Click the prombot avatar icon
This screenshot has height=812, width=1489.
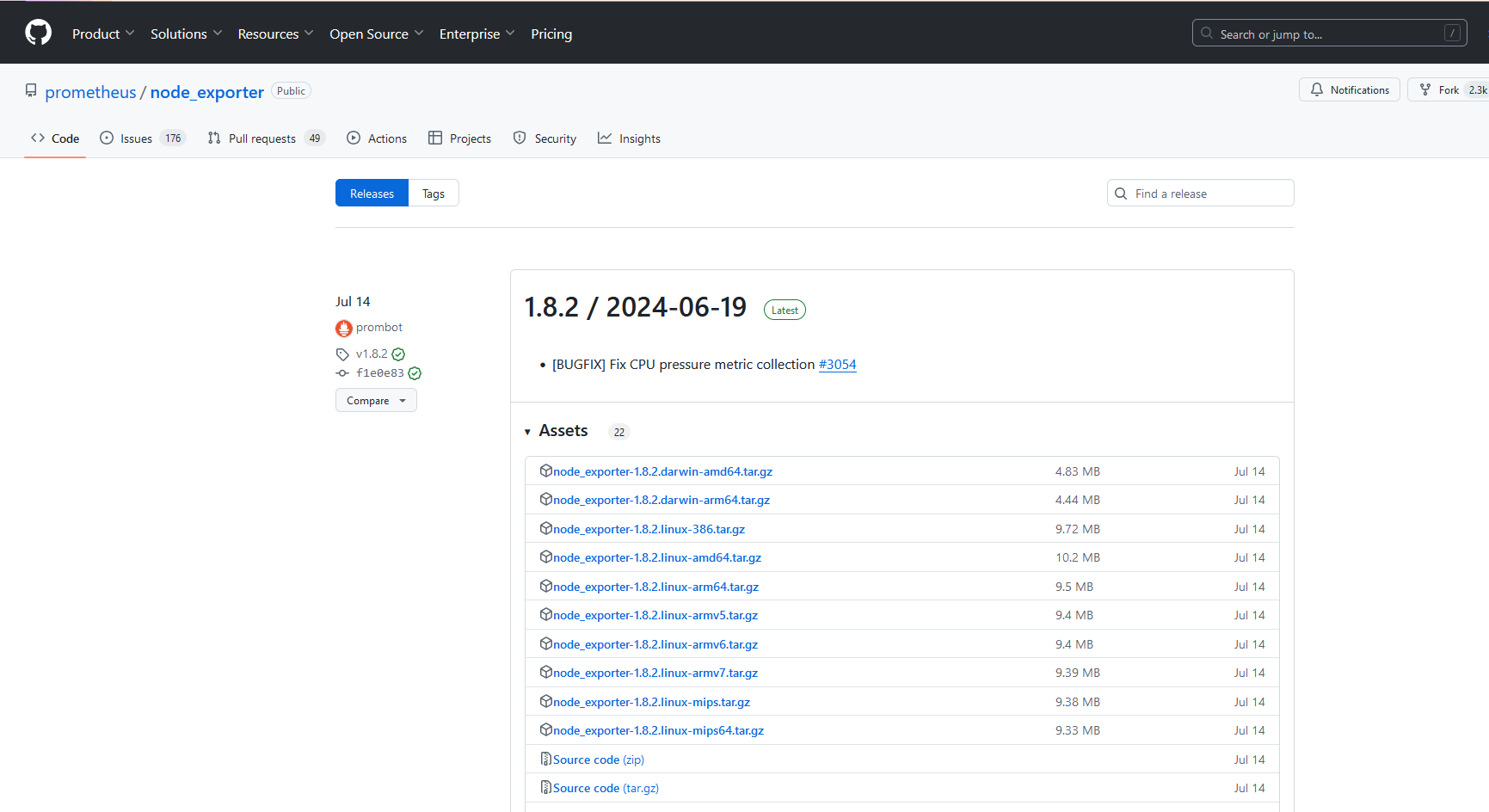click(x=344, y=328)
